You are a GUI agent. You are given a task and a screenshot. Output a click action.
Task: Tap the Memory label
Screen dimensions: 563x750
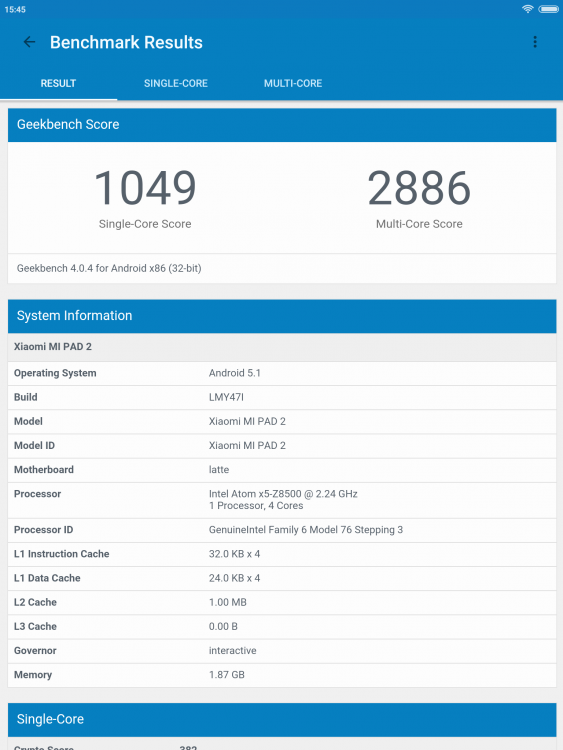[33, 675]
